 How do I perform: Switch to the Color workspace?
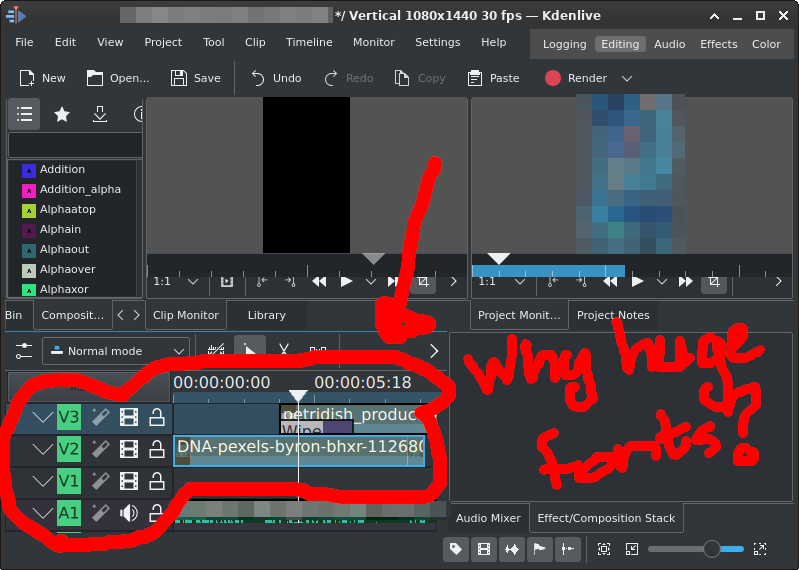(766, 44)
